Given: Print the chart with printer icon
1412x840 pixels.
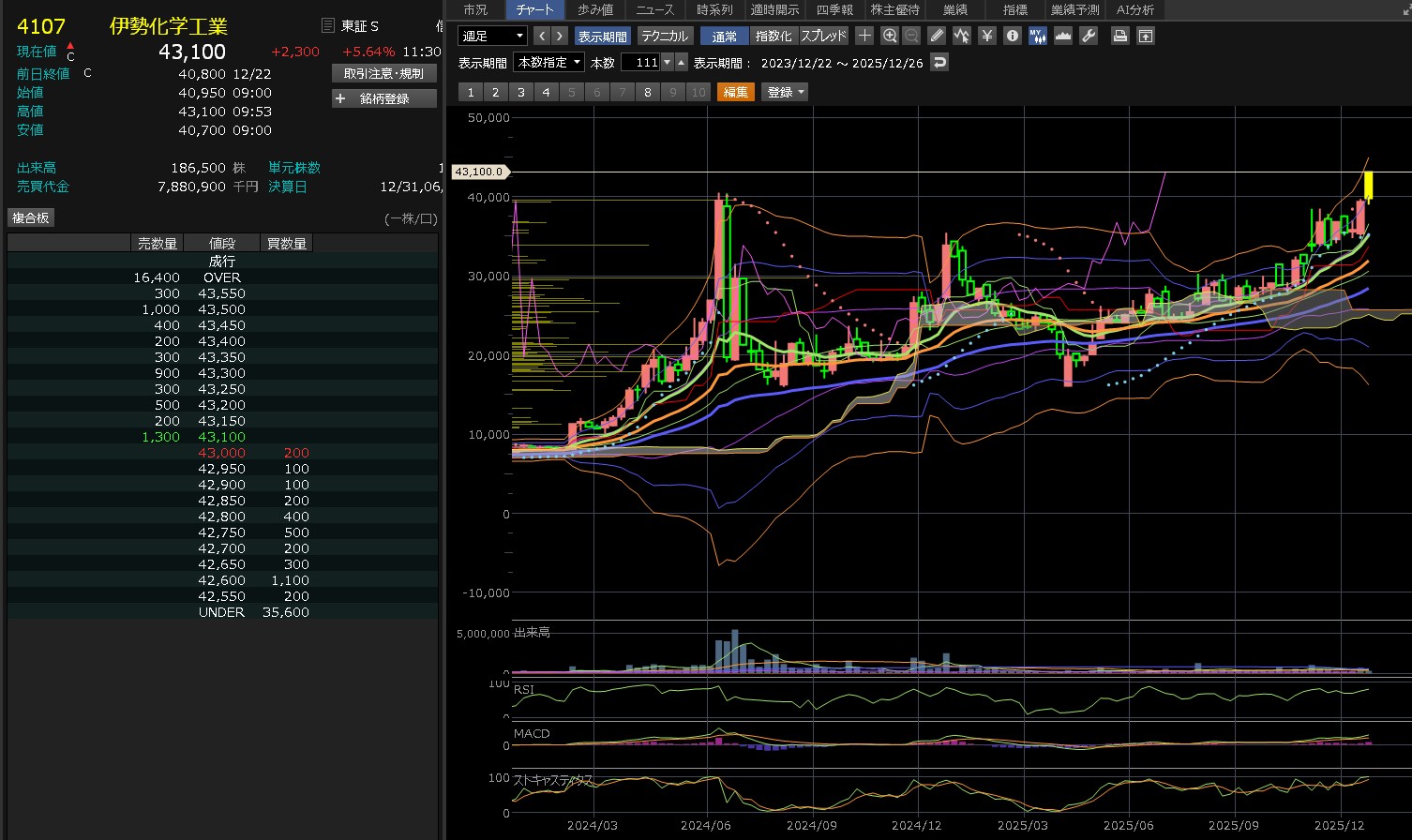Looking at the screenshot, I should click(x=1119, y=36).
